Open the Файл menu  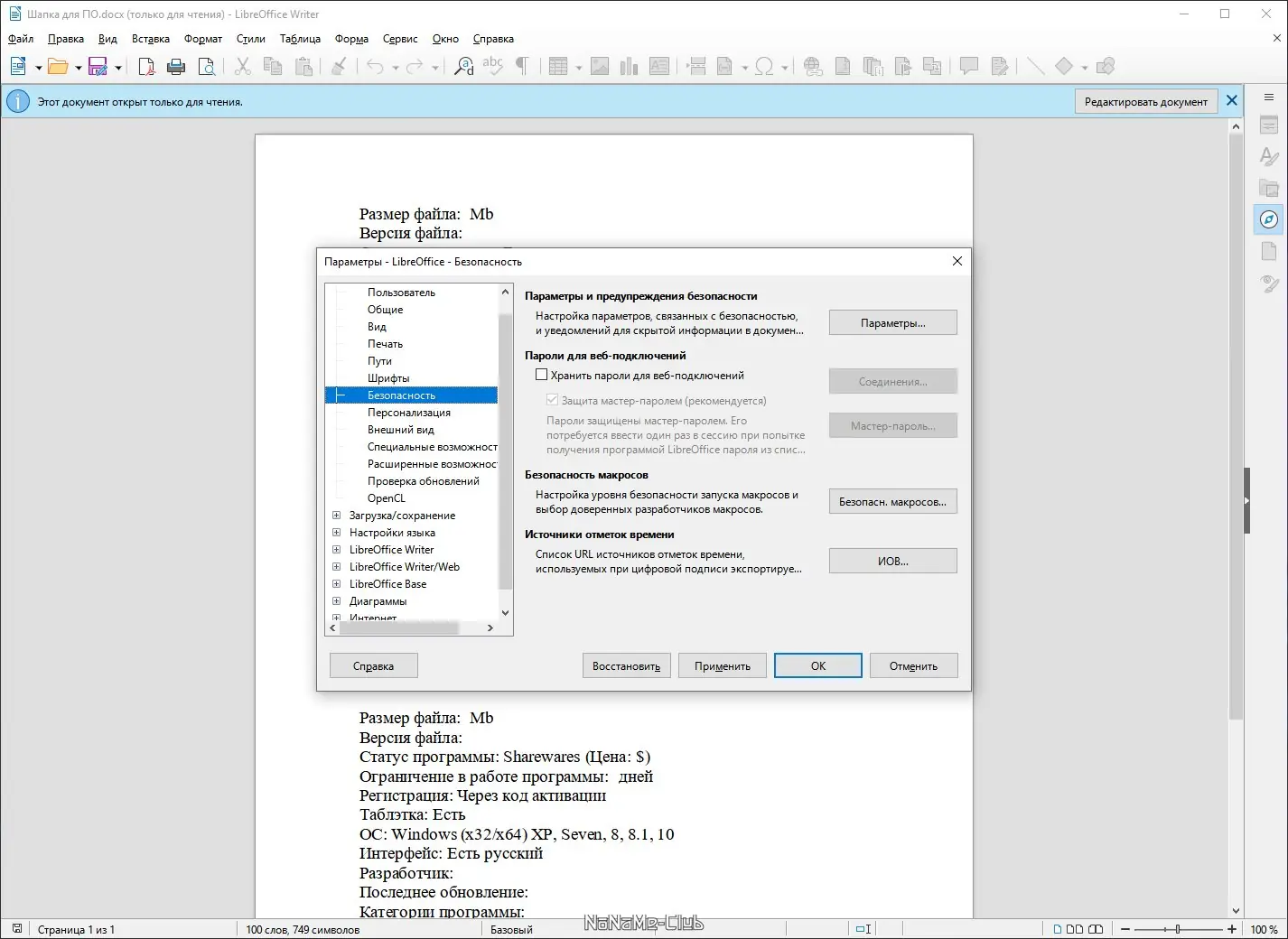click(21, 39)
